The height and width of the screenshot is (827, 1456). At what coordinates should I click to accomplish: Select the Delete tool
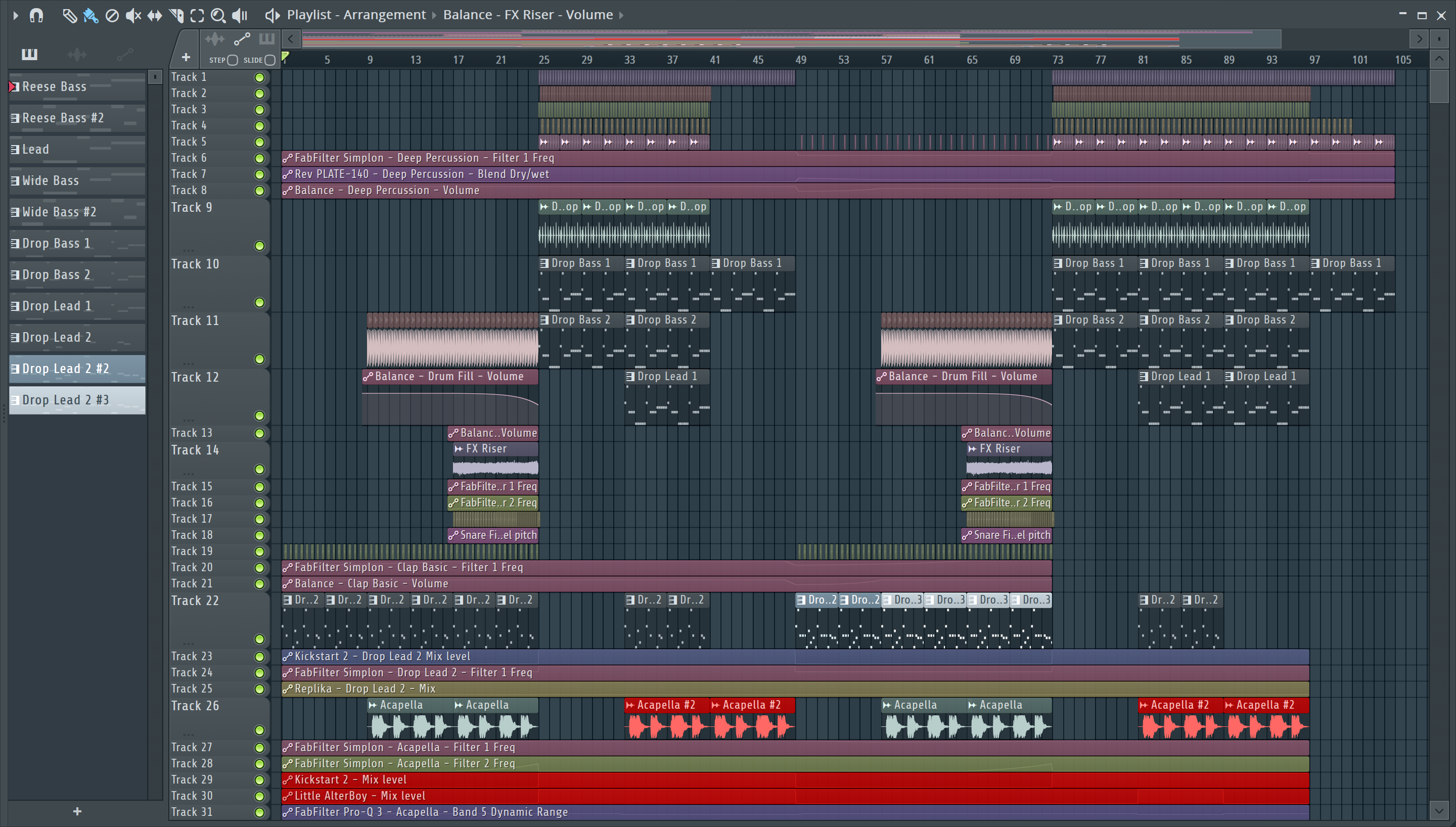click(x=112, y=15)
